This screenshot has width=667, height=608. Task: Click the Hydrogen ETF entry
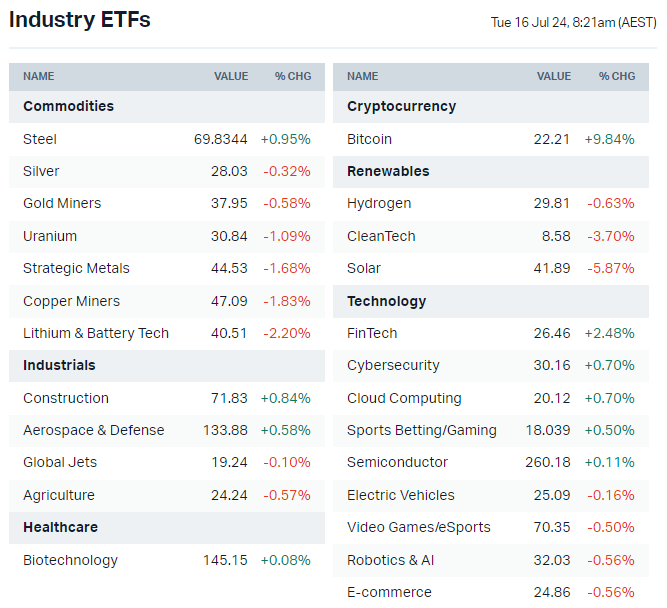coord(379,203)
